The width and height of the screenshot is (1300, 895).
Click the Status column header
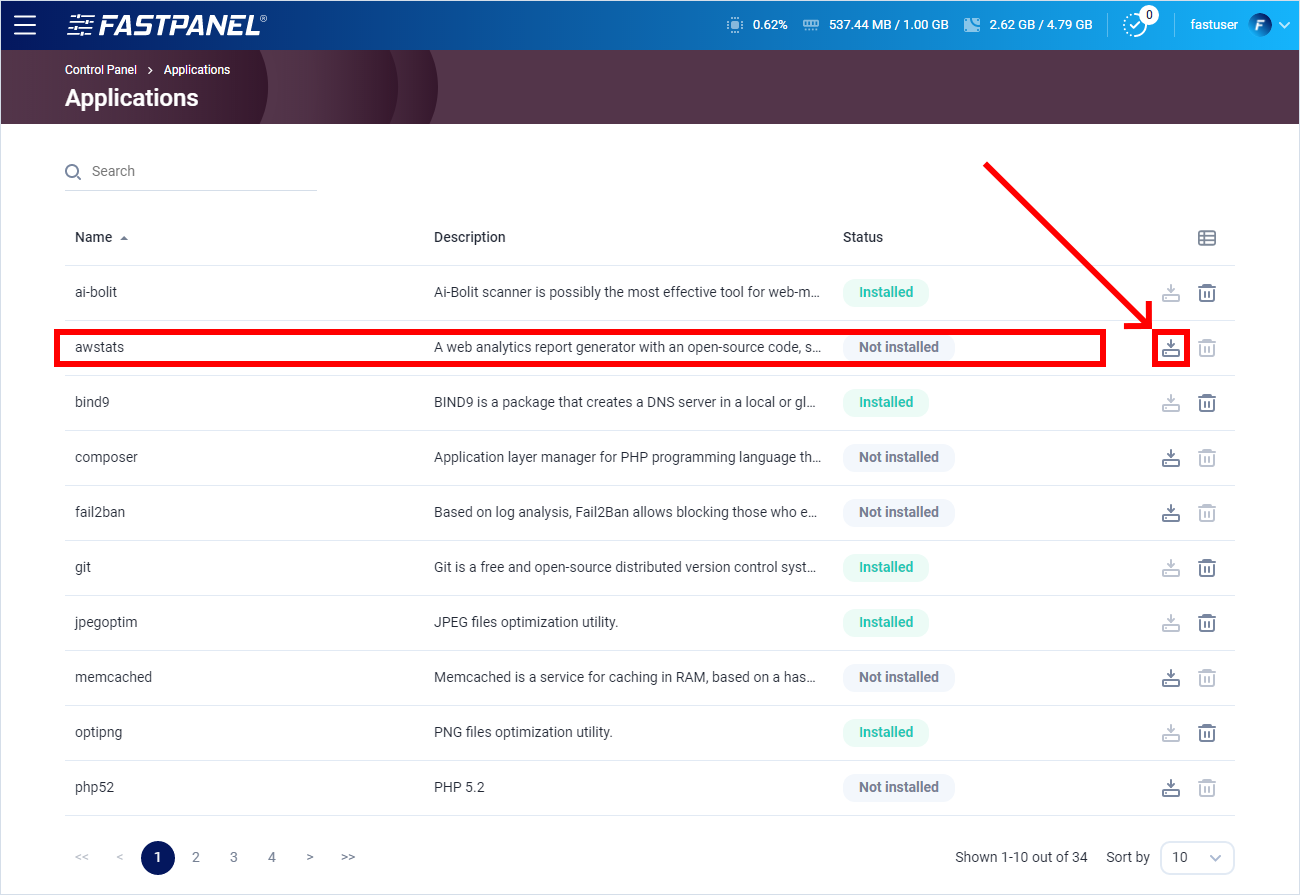click(x=863, y=237)
